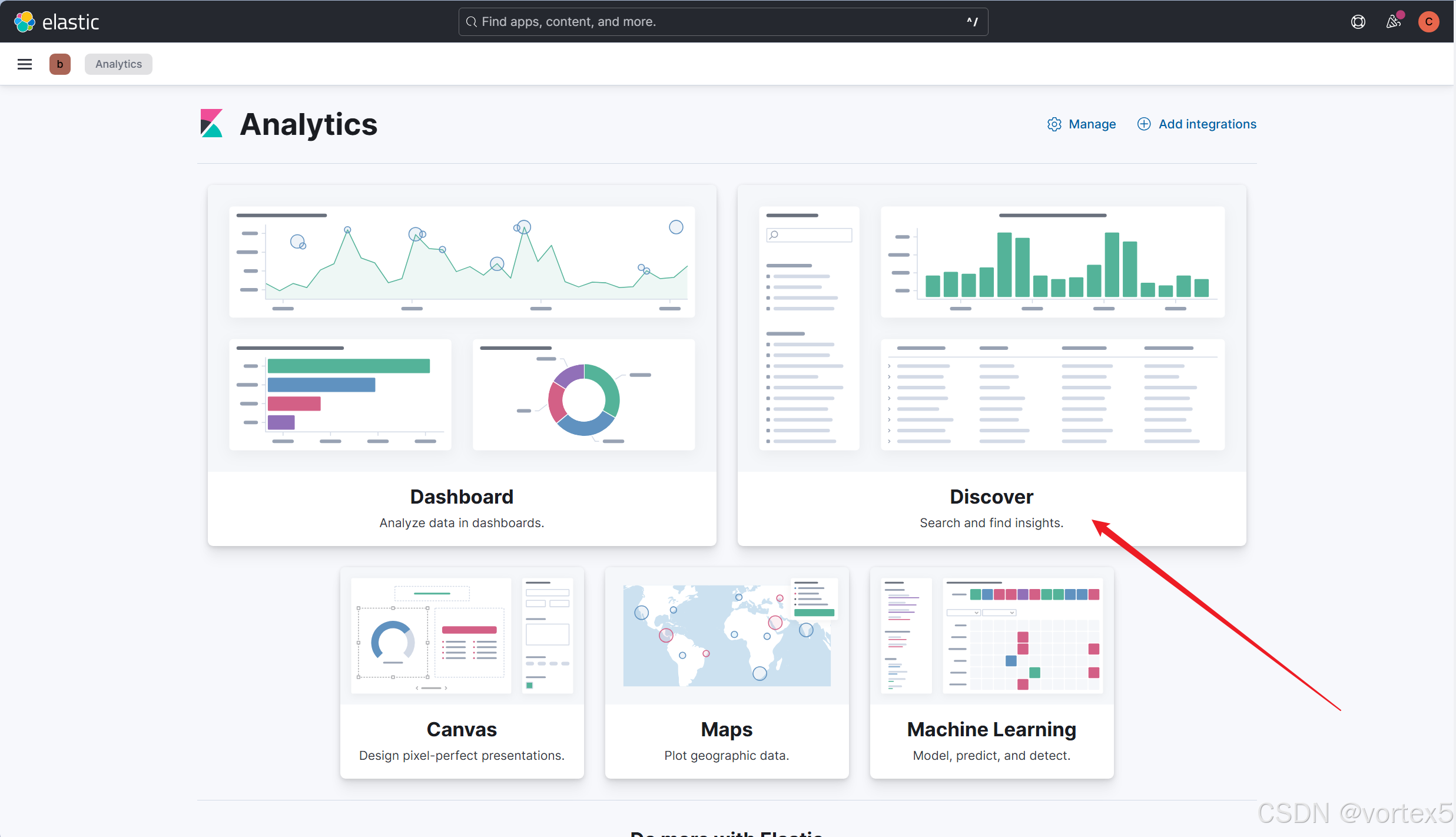Click the Manage gear icon
Image resolution: width=1456 pixels, height=837 pixels.
pyautogui.click(x=1054, y=124)
